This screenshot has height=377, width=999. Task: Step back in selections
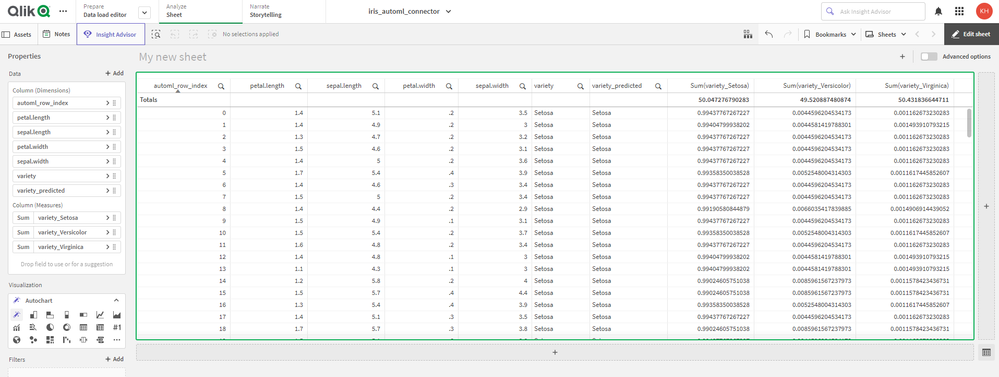175,34
